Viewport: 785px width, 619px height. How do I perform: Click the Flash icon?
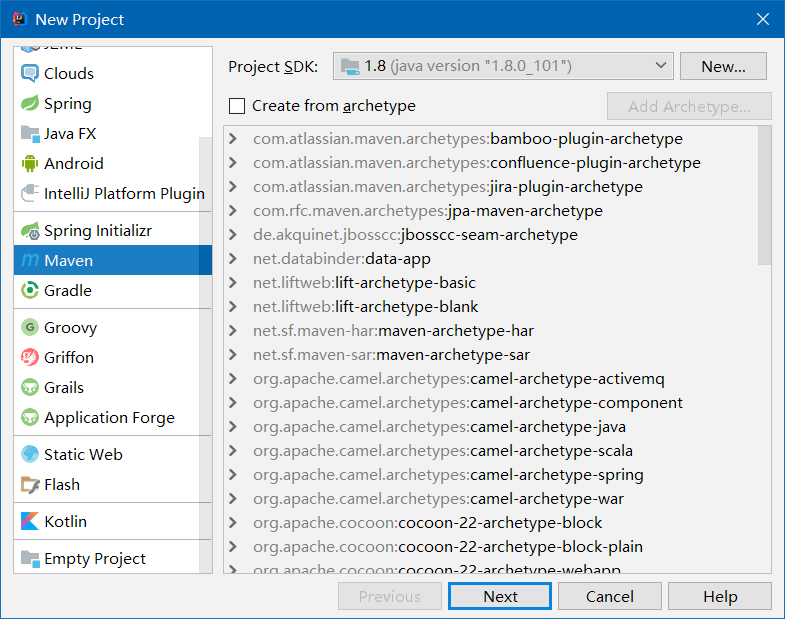pos(30,484)
